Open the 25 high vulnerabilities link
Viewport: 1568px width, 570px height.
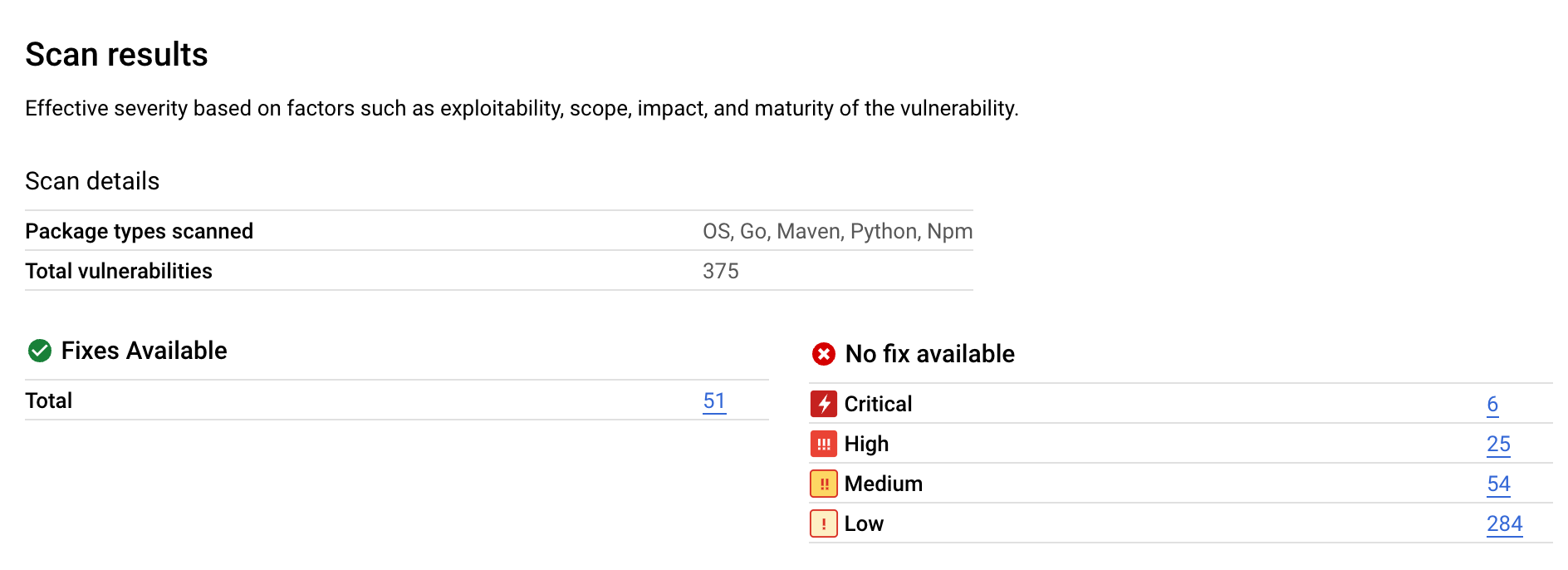(1498, 444)
